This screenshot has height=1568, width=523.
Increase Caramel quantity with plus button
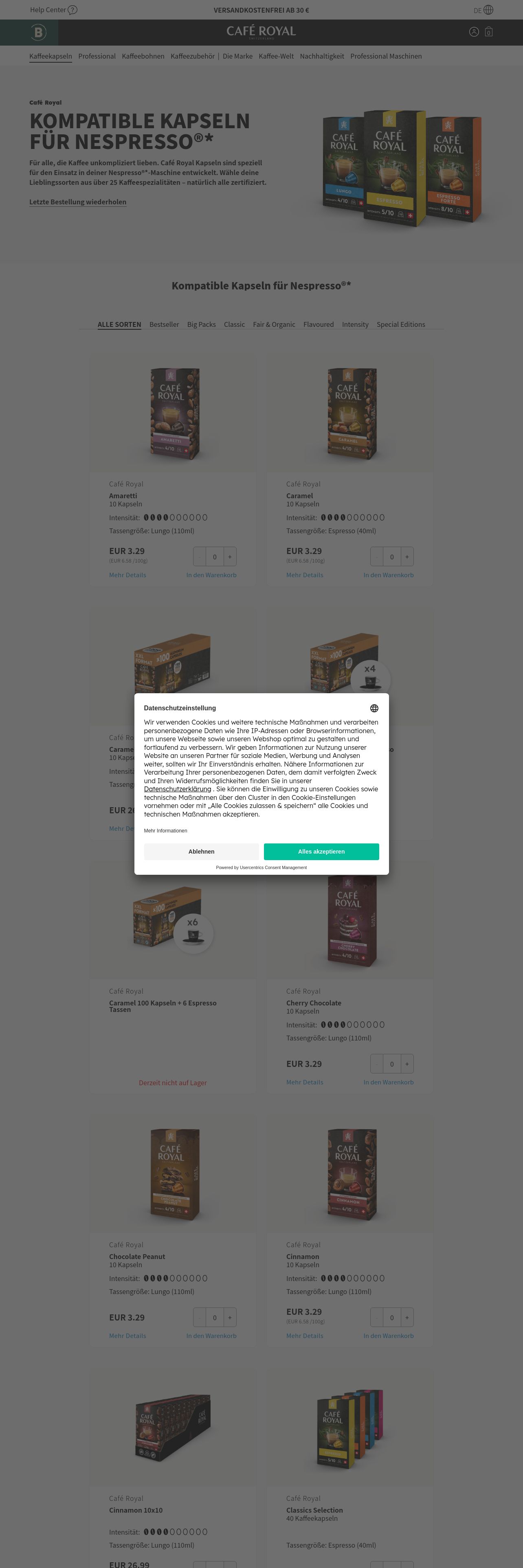click(407, 556)
